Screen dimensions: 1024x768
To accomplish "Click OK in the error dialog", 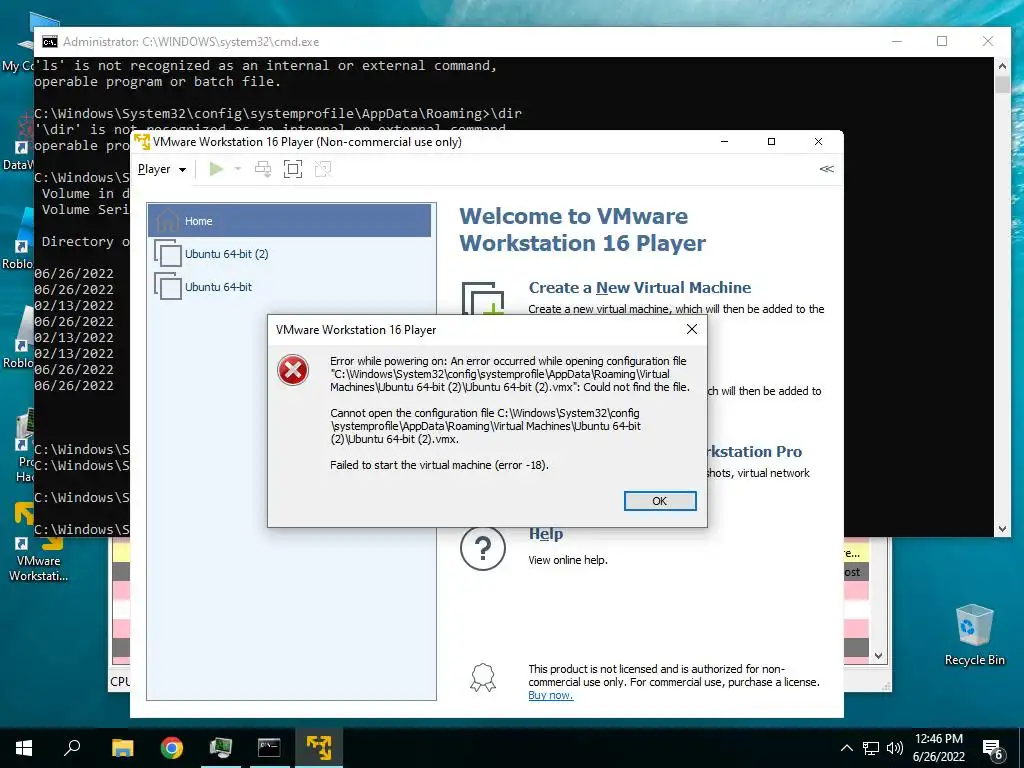I will (660, 501).
